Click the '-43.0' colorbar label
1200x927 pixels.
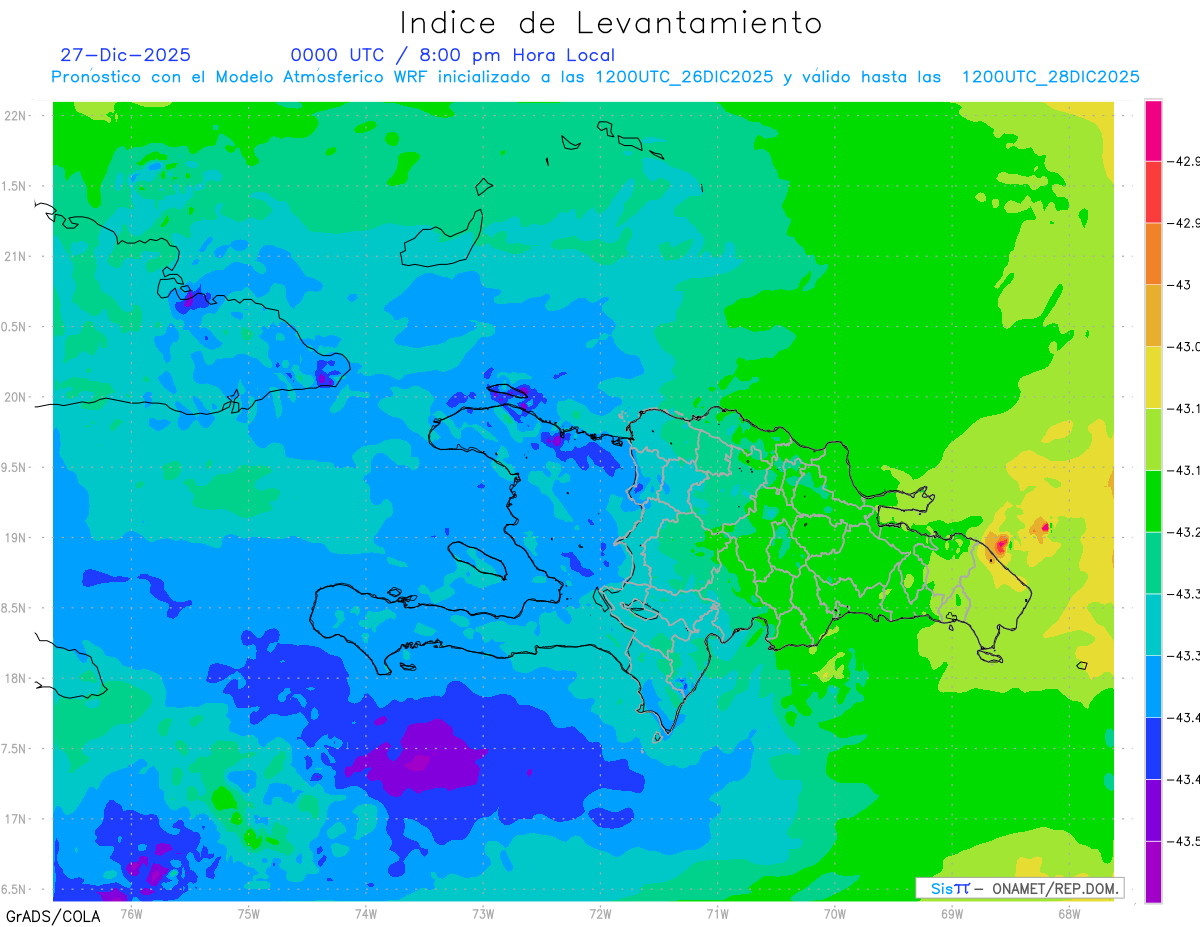pos(1184,347)
